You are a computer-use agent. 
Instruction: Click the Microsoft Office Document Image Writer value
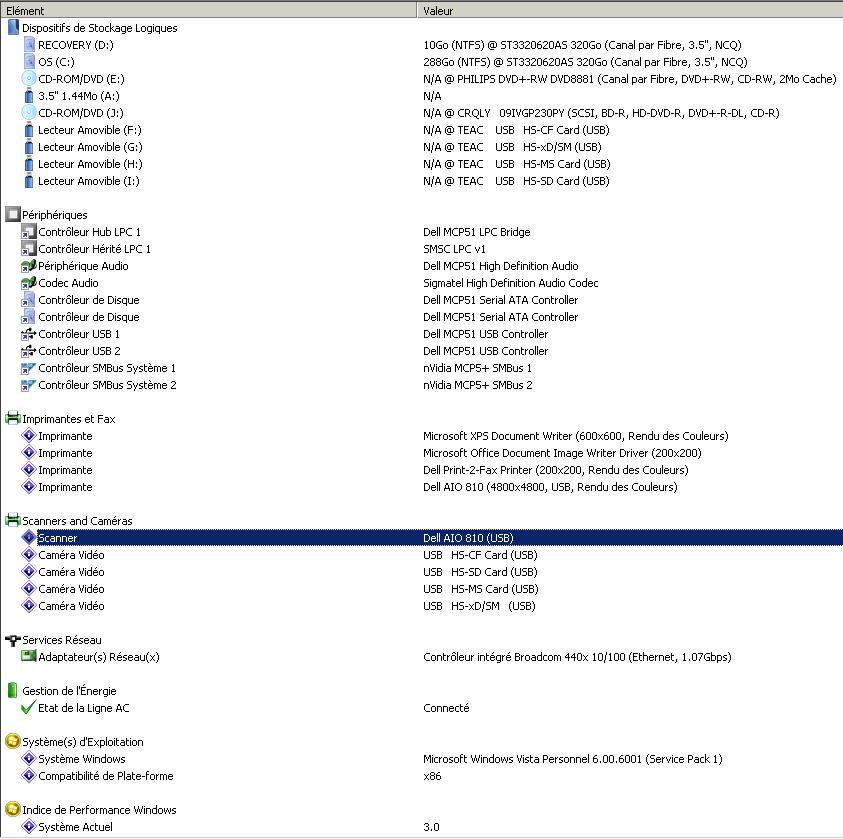[x=562, y=453]
